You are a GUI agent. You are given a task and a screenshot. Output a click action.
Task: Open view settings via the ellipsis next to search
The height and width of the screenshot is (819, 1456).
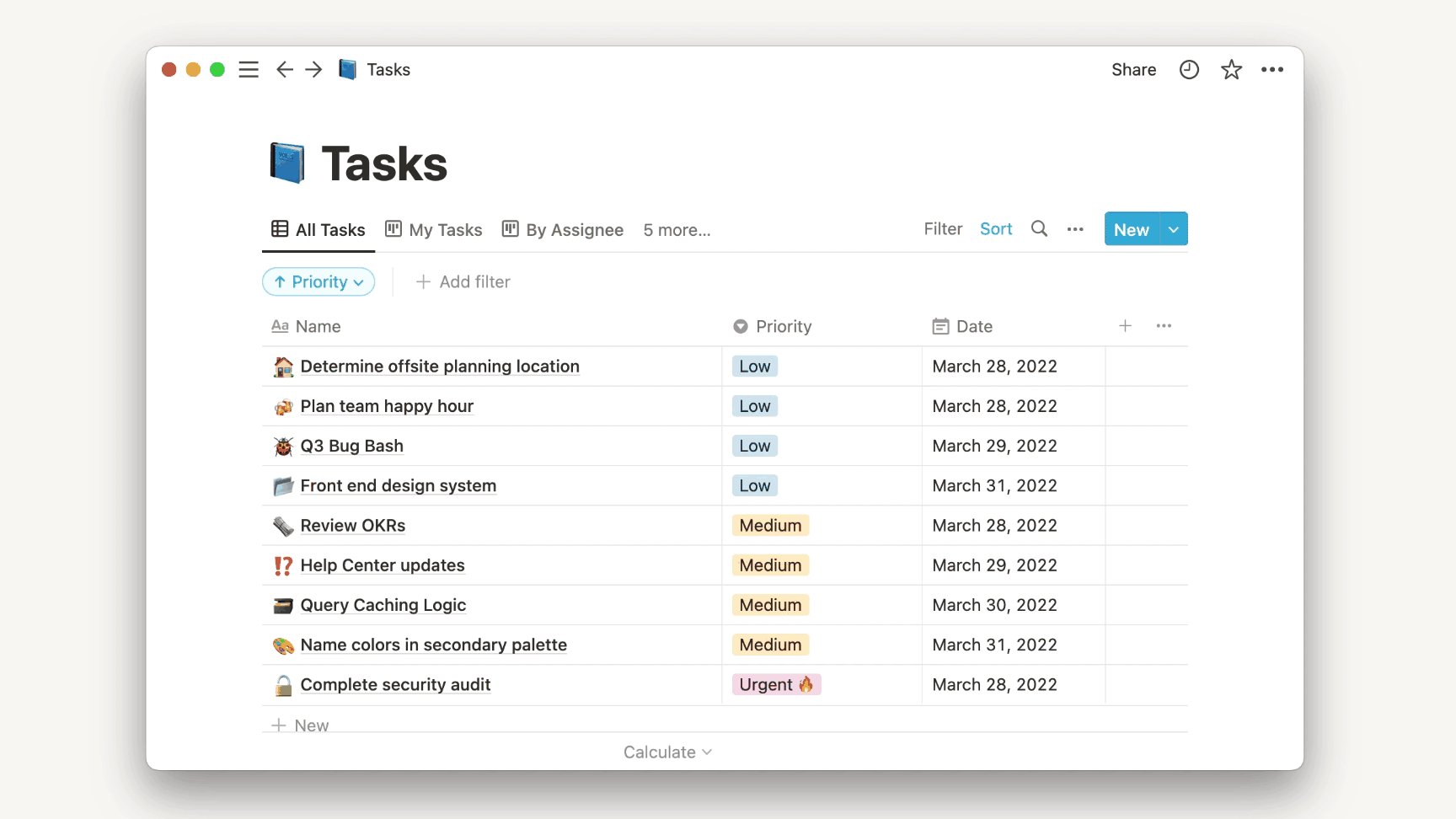(1075, 228)
